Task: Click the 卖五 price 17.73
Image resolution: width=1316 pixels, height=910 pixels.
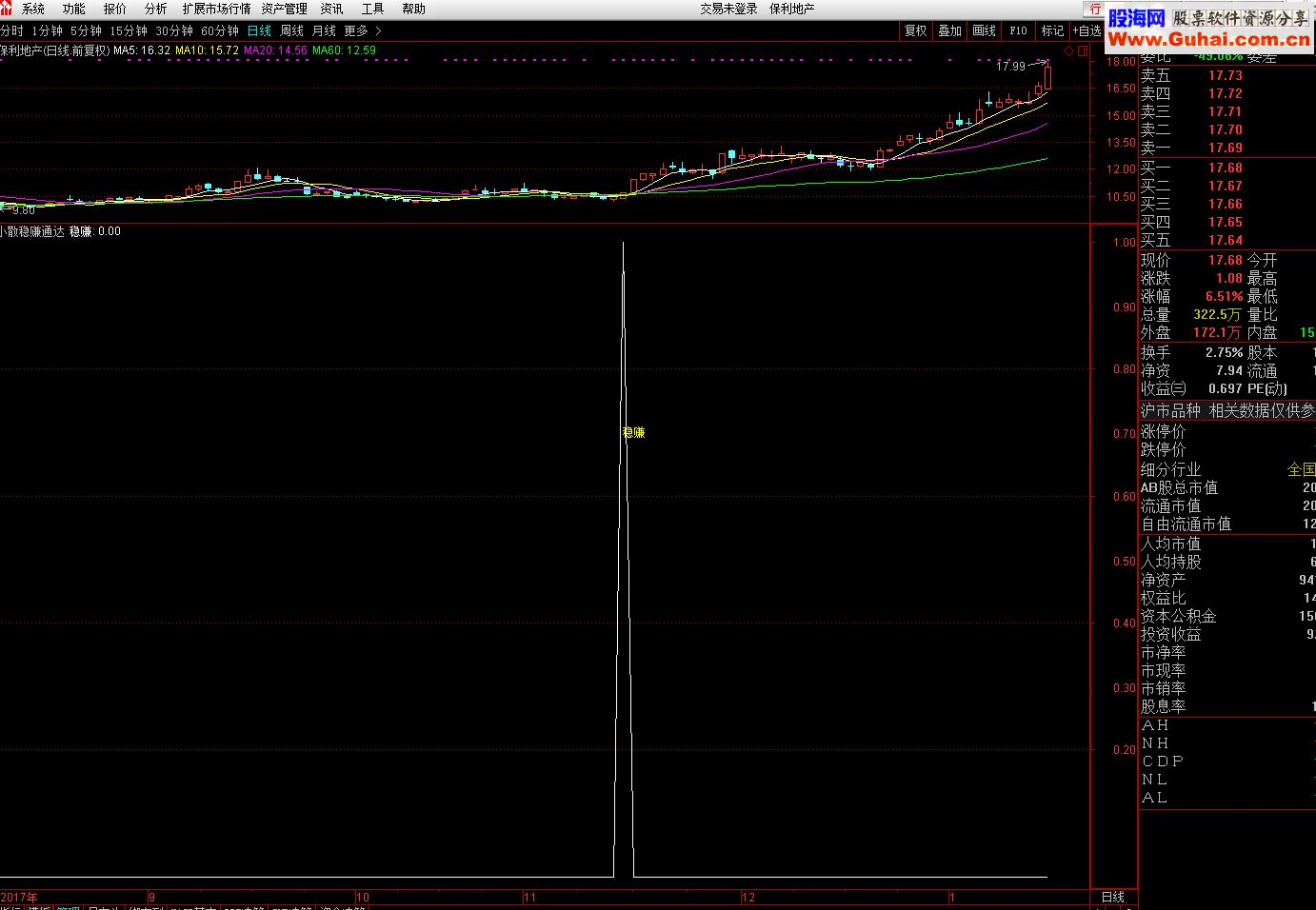Action: (x=1225, y=75)
